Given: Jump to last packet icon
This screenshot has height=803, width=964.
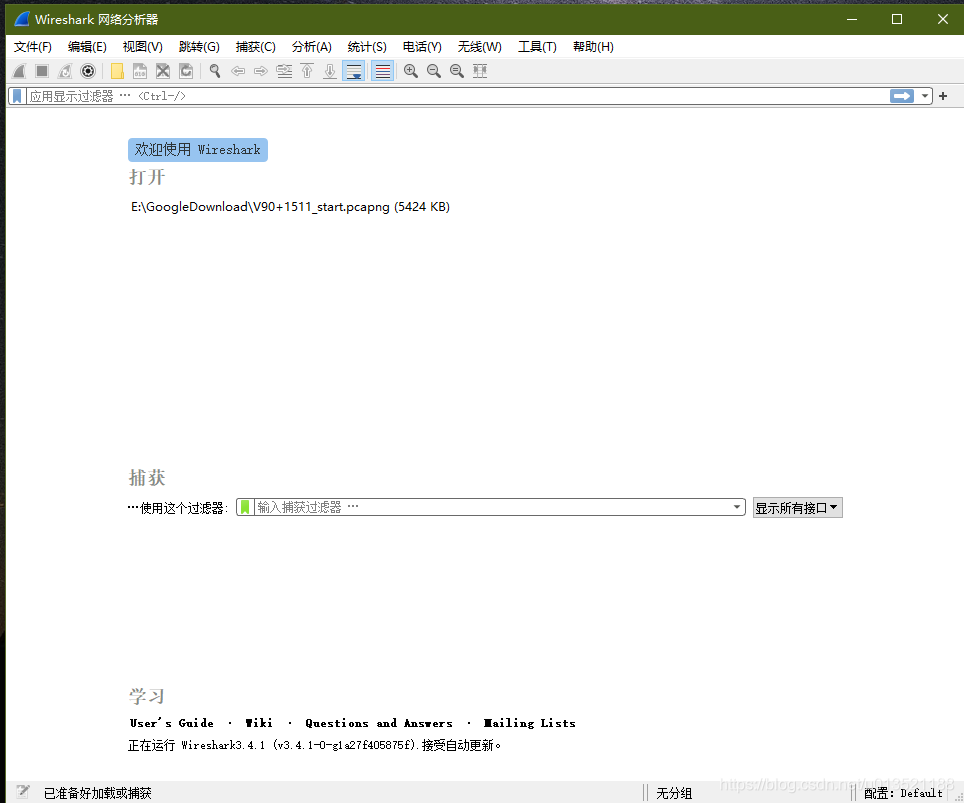Looking at the screenshot, I should tap(330, 71).
